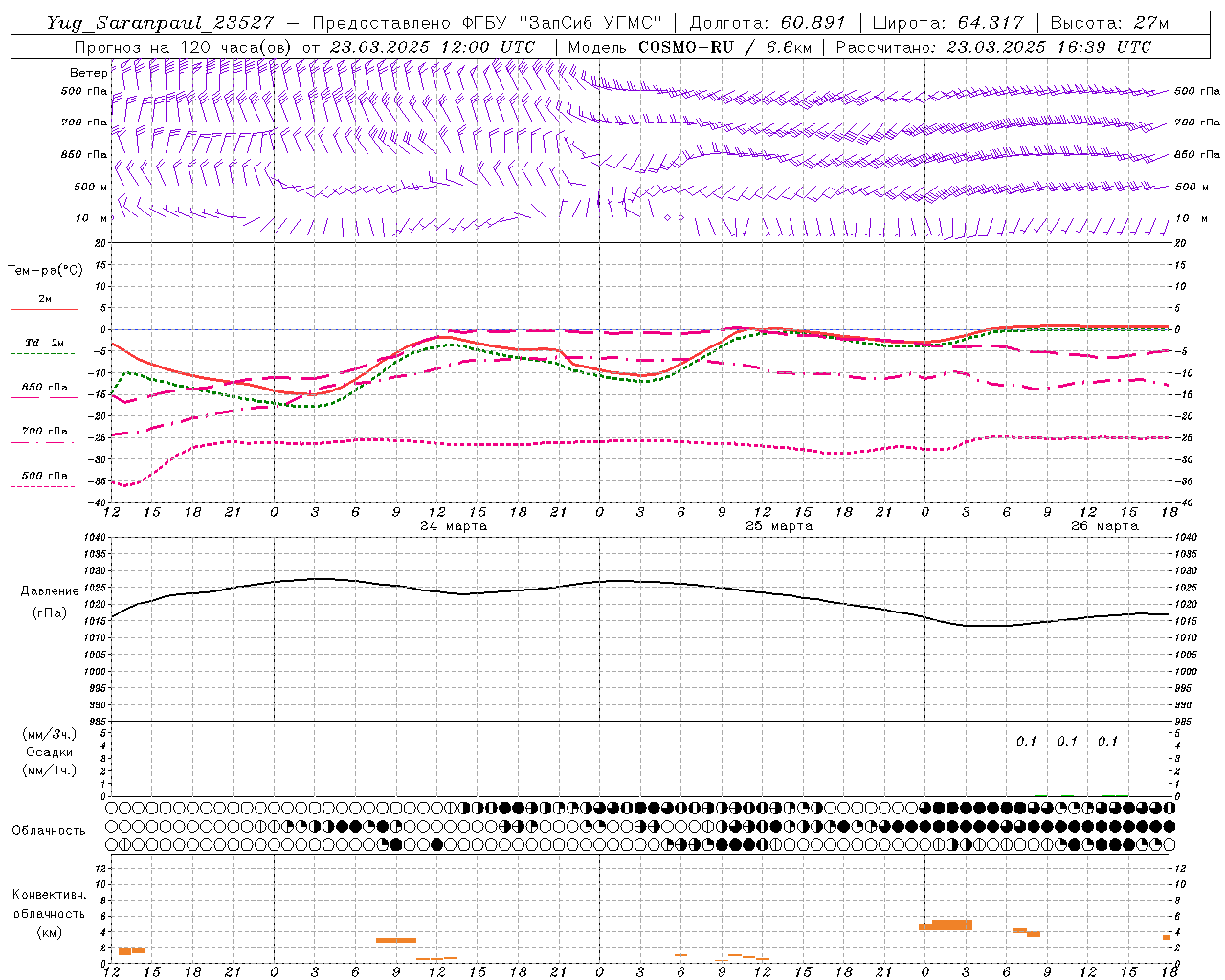The image size is (1225, 980).
Task: Click the latitude value Широта: 64.317
Action: pyautogui.click(x=948, y=23)
